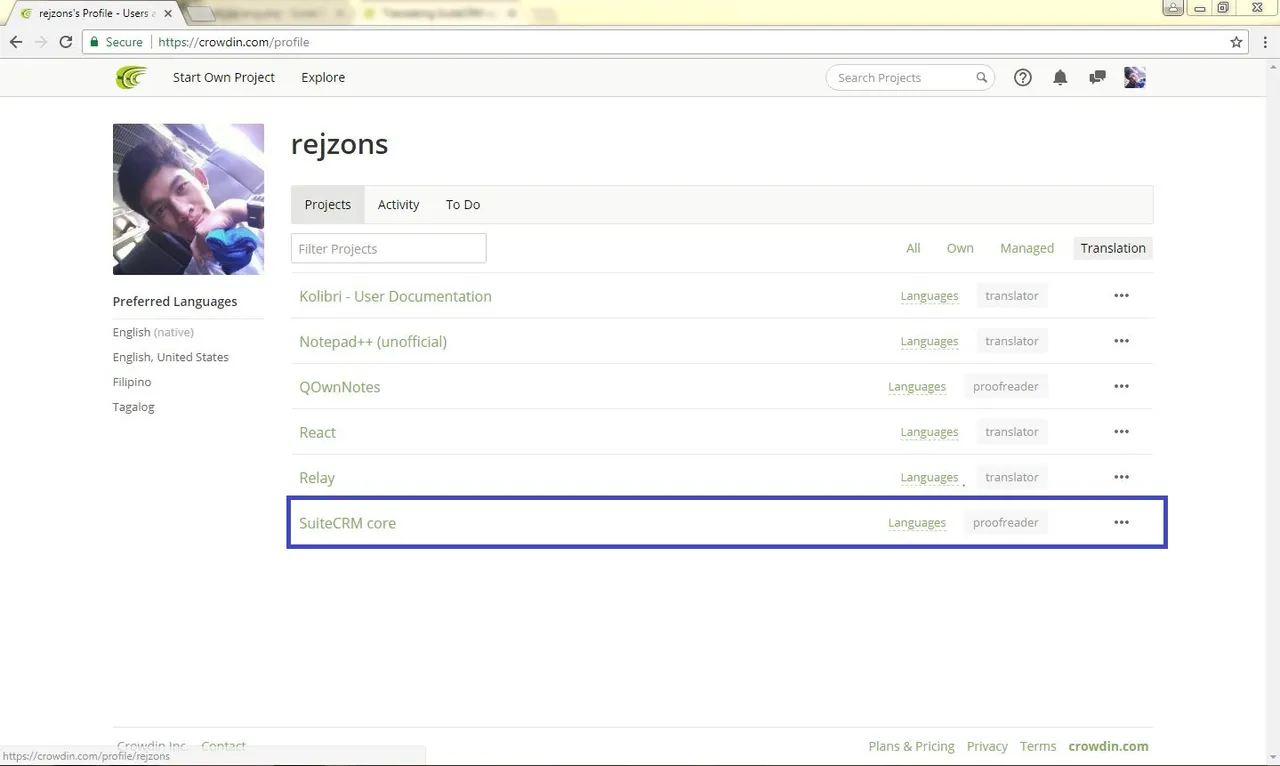Switch to the To Do tab

coord(463,204)
